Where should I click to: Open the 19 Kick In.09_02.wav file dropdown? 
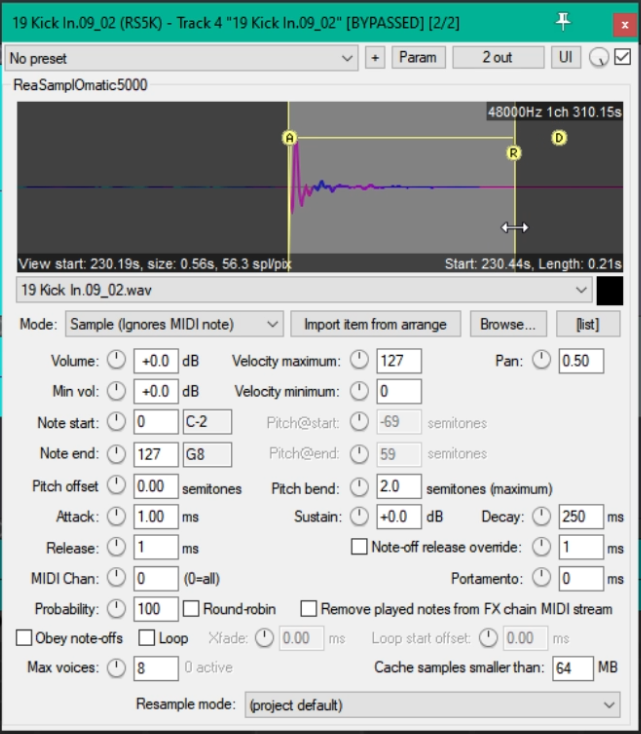pos(304,290)
